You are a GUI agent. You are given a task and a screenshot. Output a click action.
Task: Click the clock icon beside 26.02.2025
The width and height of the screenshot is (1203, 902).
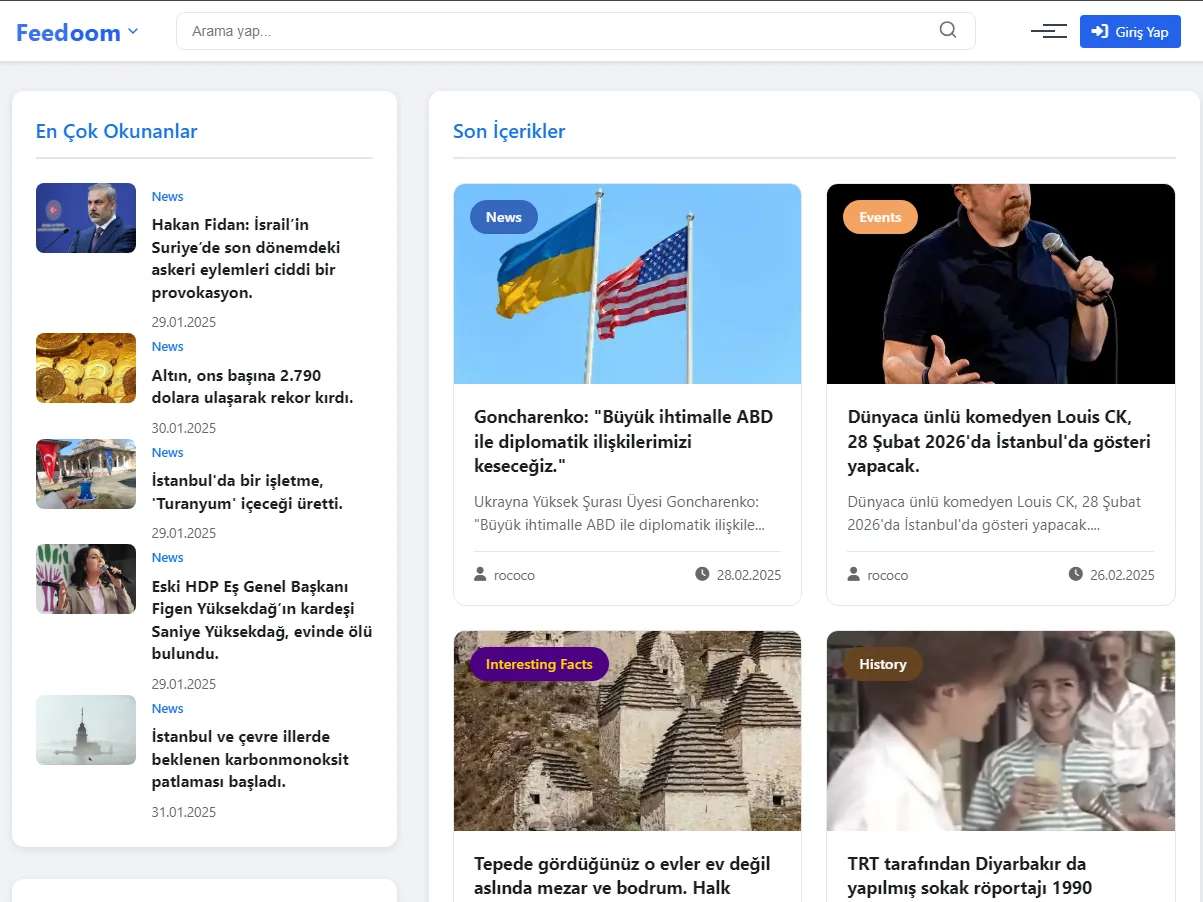click(1075, 574)
